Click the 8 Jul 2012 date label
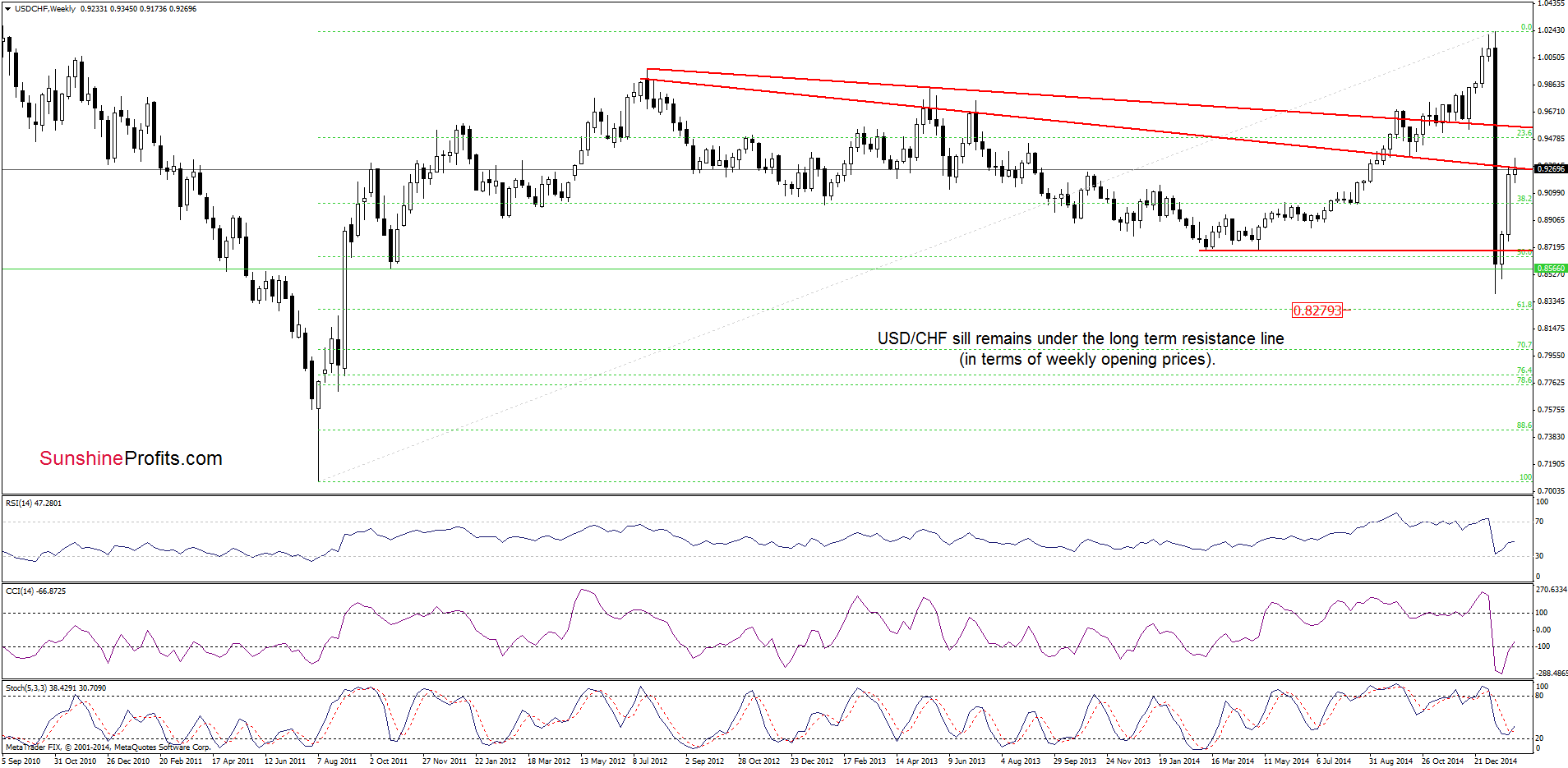This screenshot has height=768, width=1568. click(x=650, y=761)
